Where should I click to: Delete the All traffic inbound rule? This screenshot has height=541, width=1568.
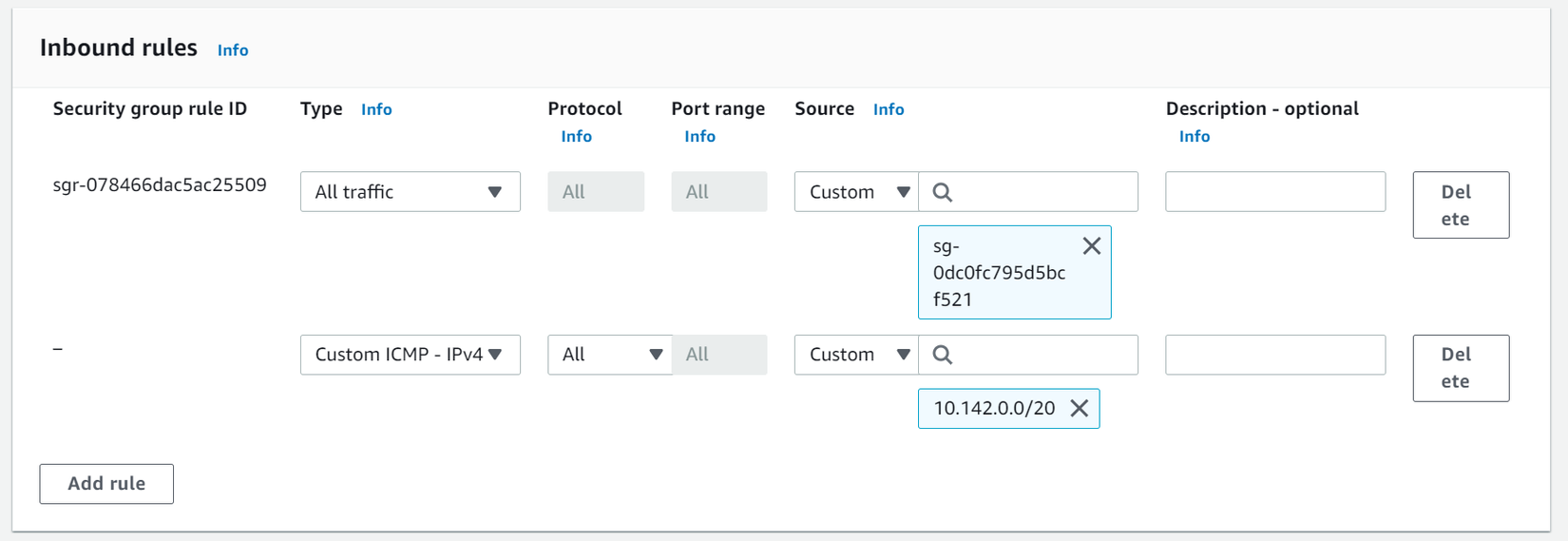point(1461,205)
